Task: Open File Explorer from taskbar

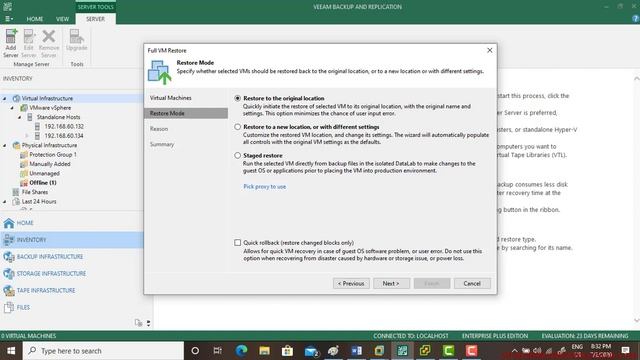Action: (x=264, y=351)
